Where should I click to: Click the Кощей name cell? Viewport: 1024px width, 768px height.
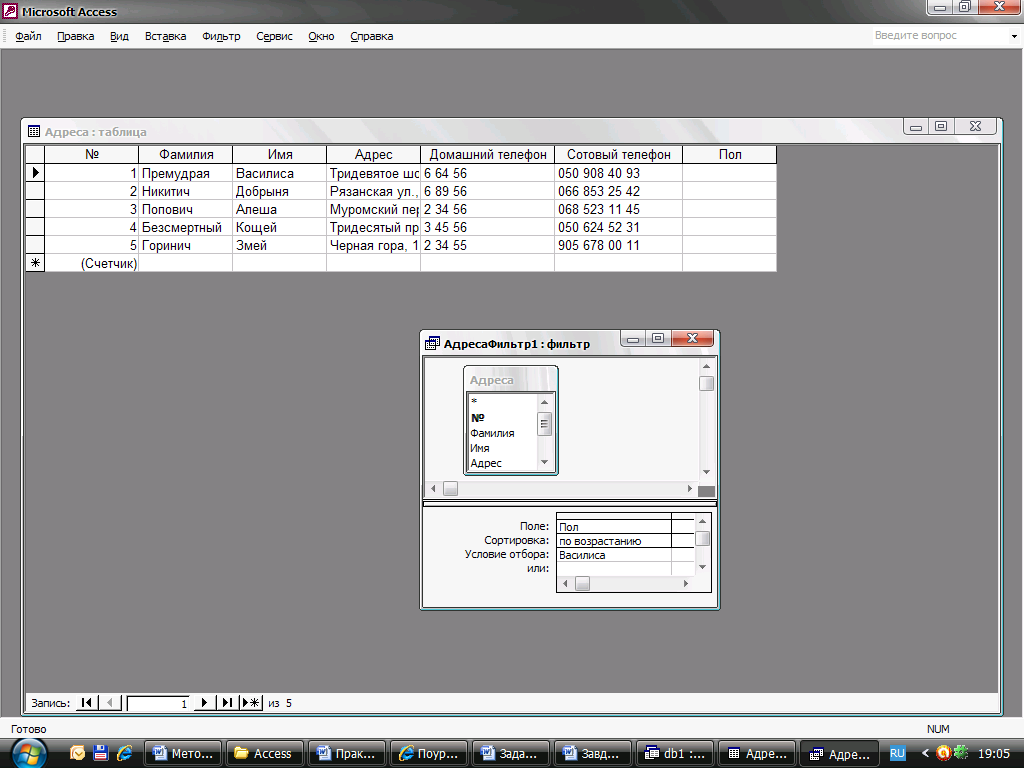(280, 227)
